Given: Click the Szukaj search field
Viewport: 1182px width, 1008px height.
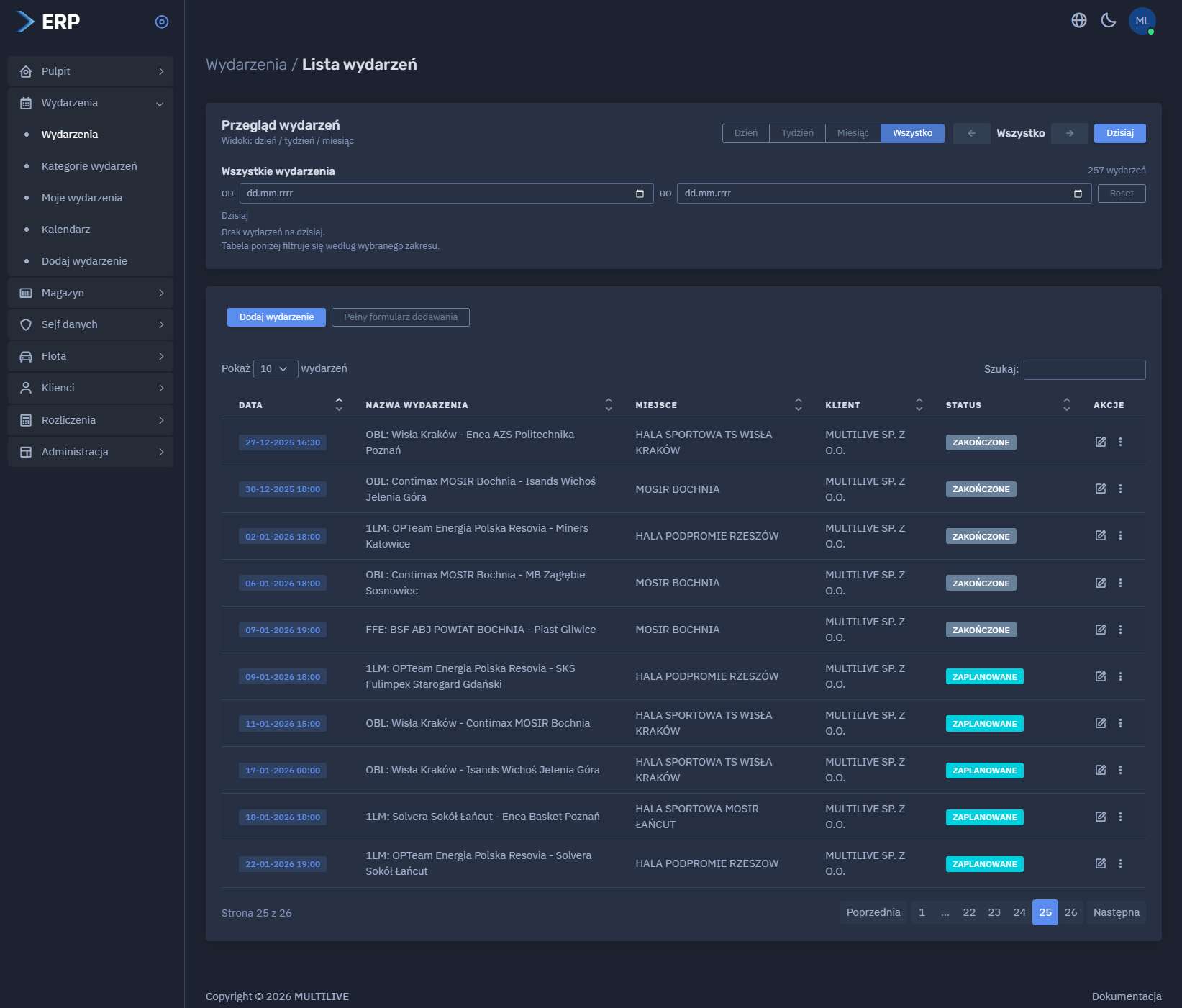Looking at the screenshot, I should 1084,370.
